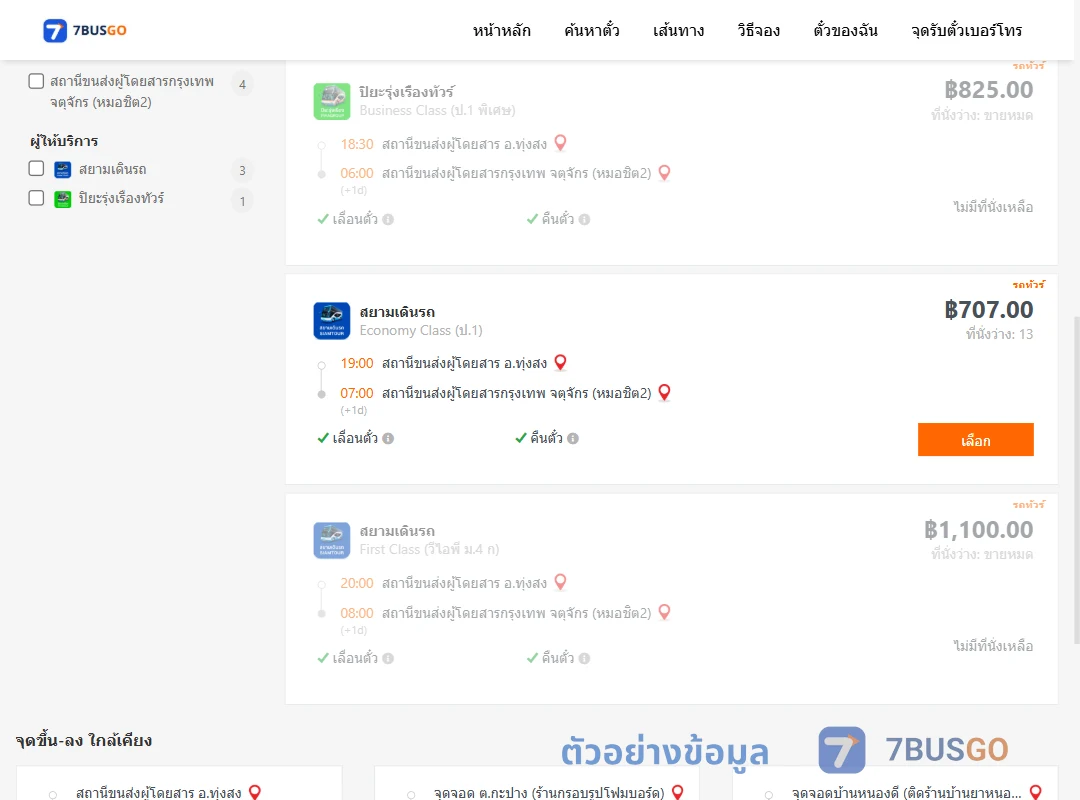Open the วิธีจอง menu item

click(x=758, y=30)
